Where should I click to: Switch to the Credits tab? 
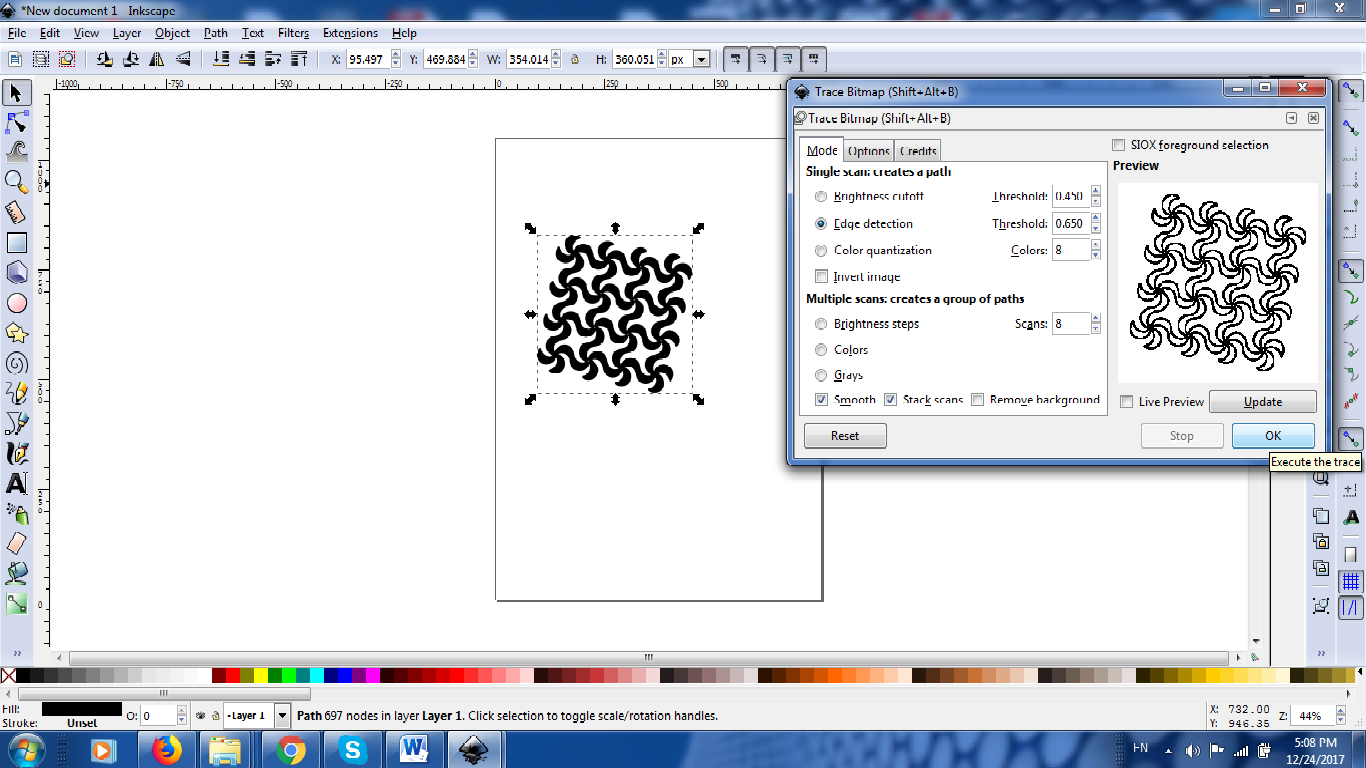click(x=918, y=151)
